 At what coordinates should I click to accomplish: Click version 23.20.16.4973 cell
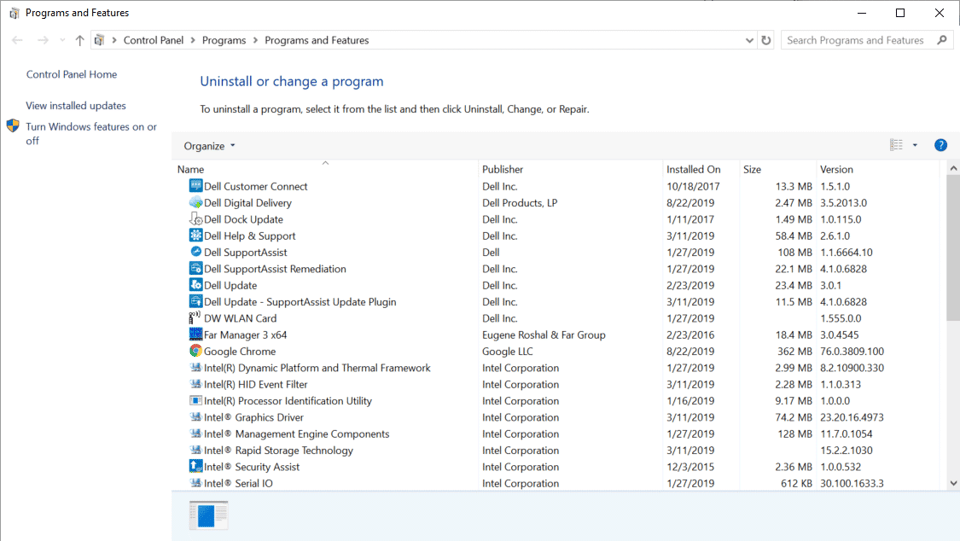click(852, 417)
